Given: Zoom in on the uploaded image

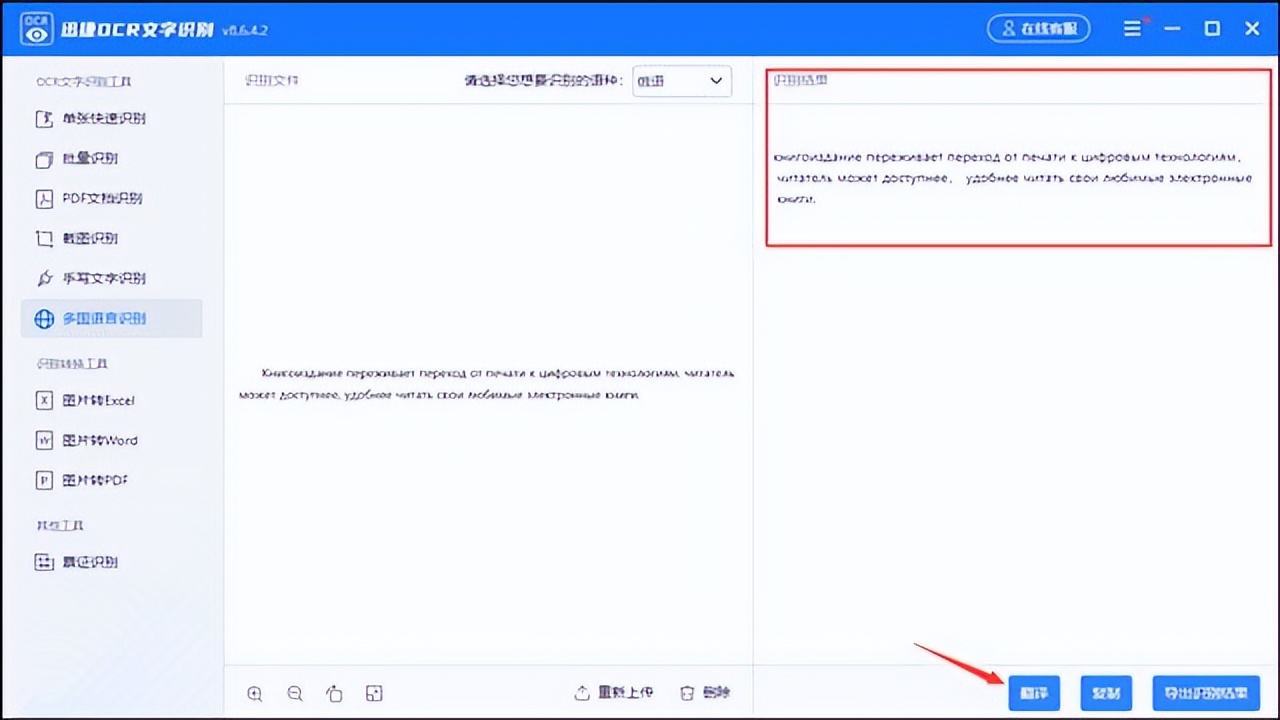Looking at the screenshot, I should point(254,692).
